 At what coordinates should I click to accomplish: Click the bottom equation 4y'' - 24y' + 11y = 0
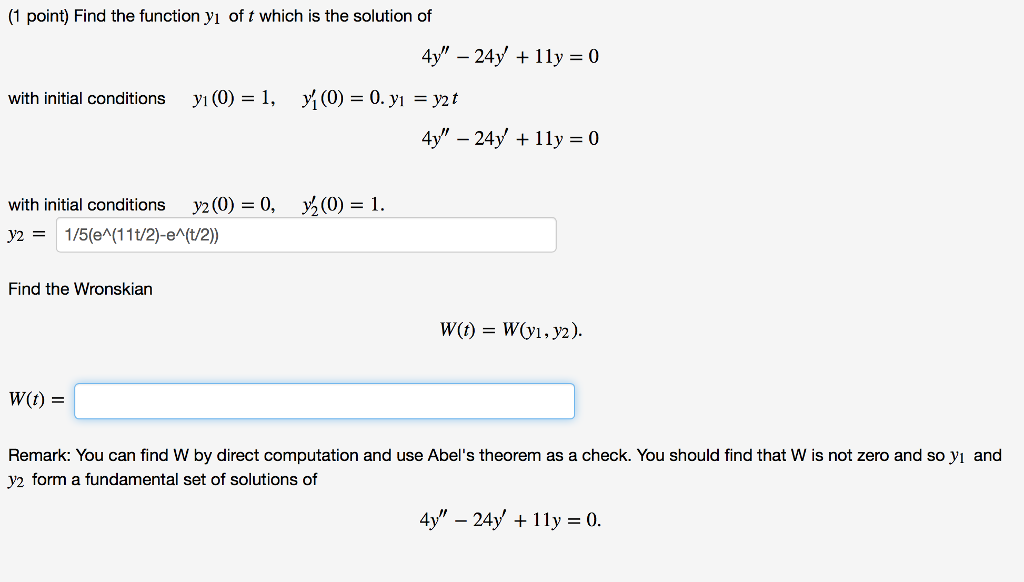(x=510, y=518)
